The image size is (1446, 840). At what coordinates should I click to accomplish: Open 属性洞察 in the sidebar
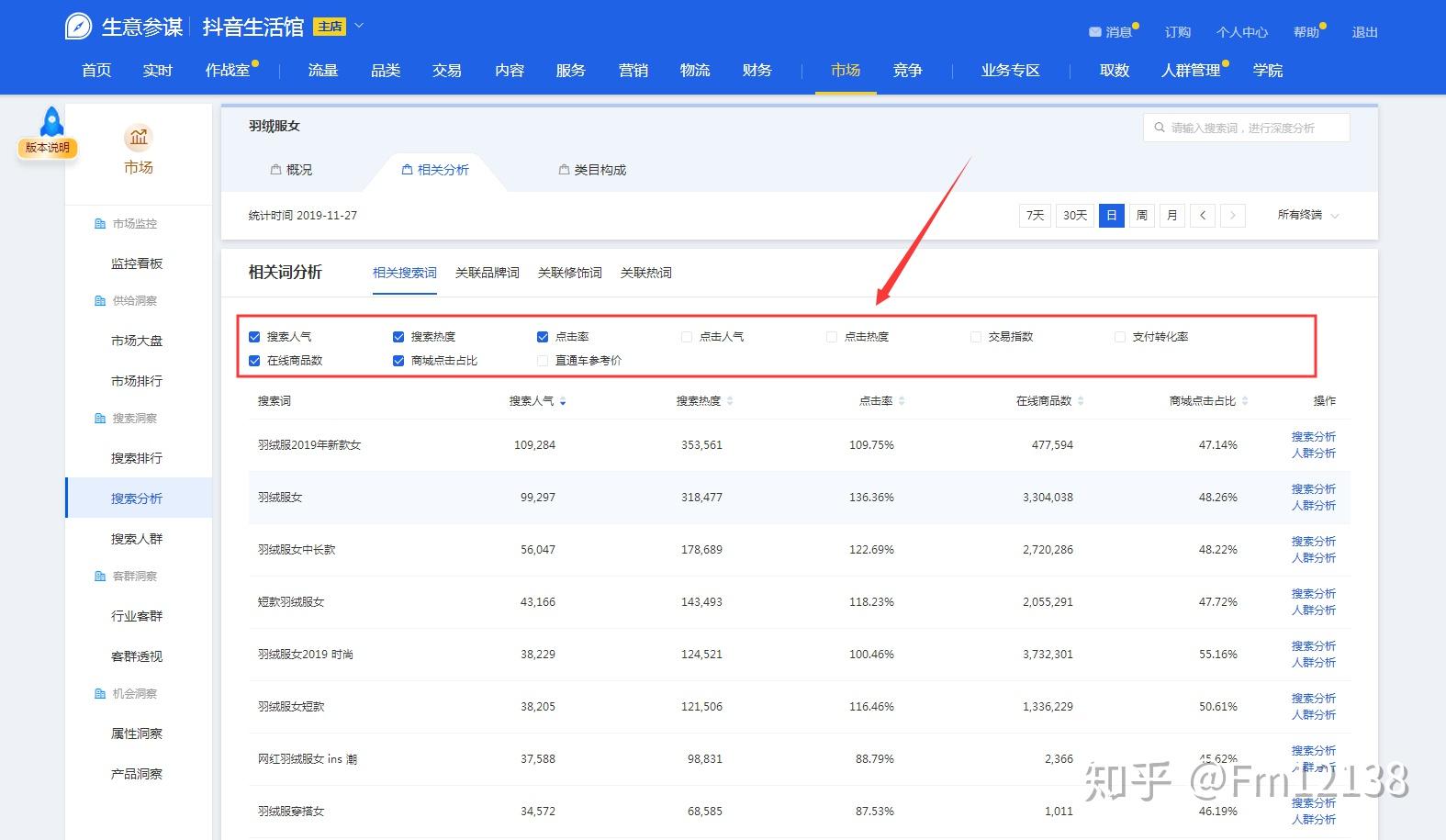coord(137,734)
